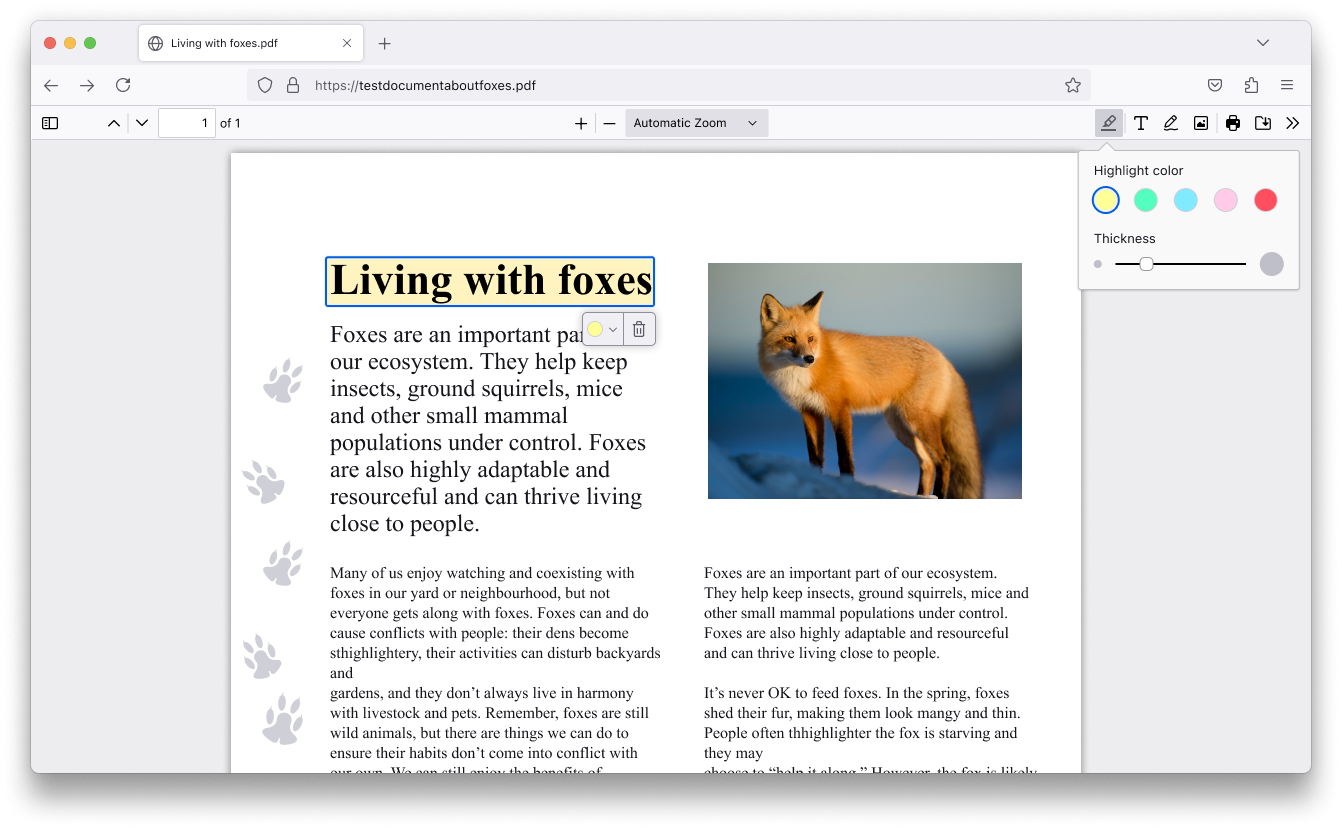Open the Add image stamp tool
This screenshot has width=1342, height=829.
point(1200,122)
